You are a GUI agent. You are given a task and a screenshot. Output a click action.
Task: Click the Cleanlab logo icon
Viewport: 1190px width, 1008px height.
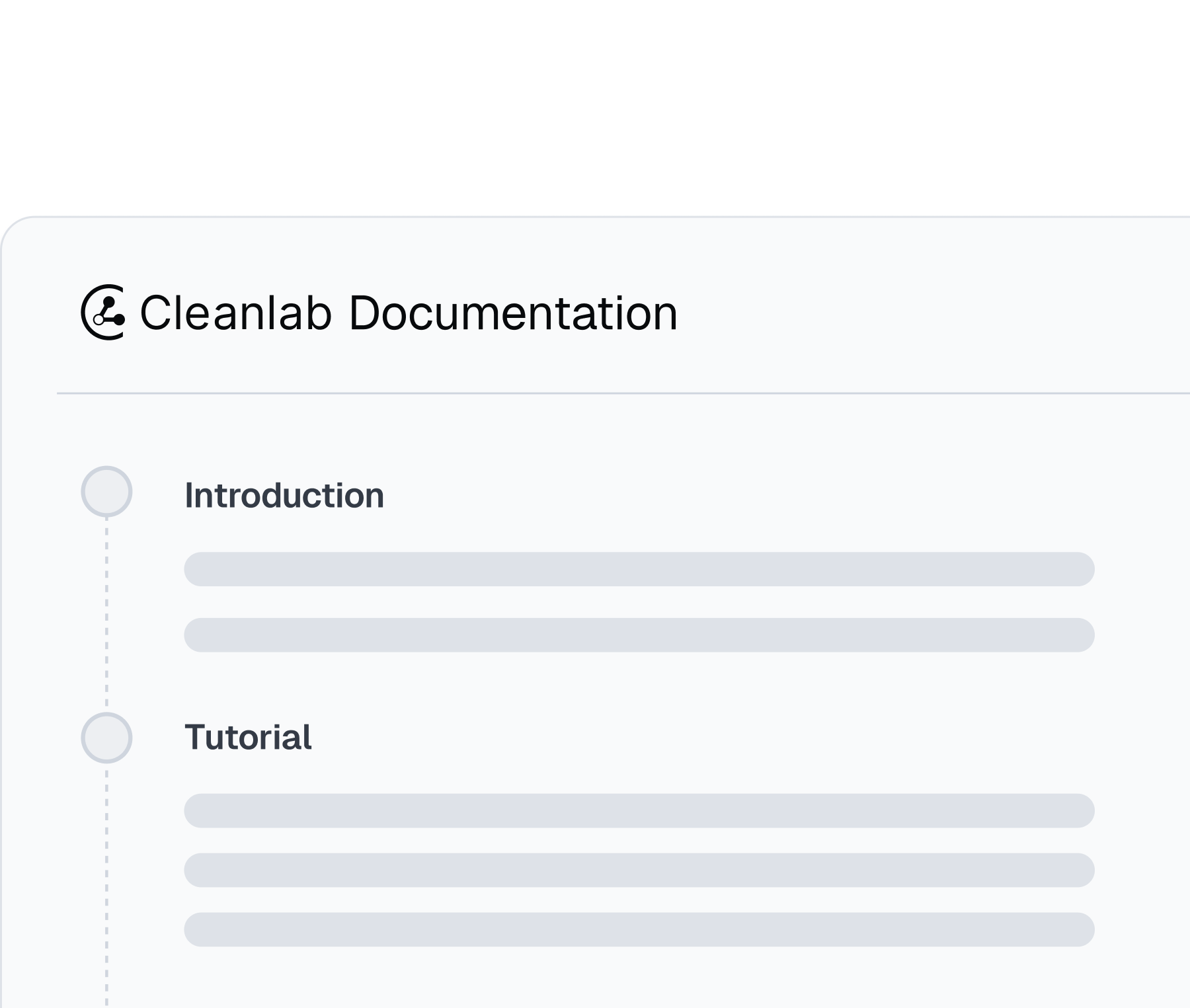tap(103, 312)
